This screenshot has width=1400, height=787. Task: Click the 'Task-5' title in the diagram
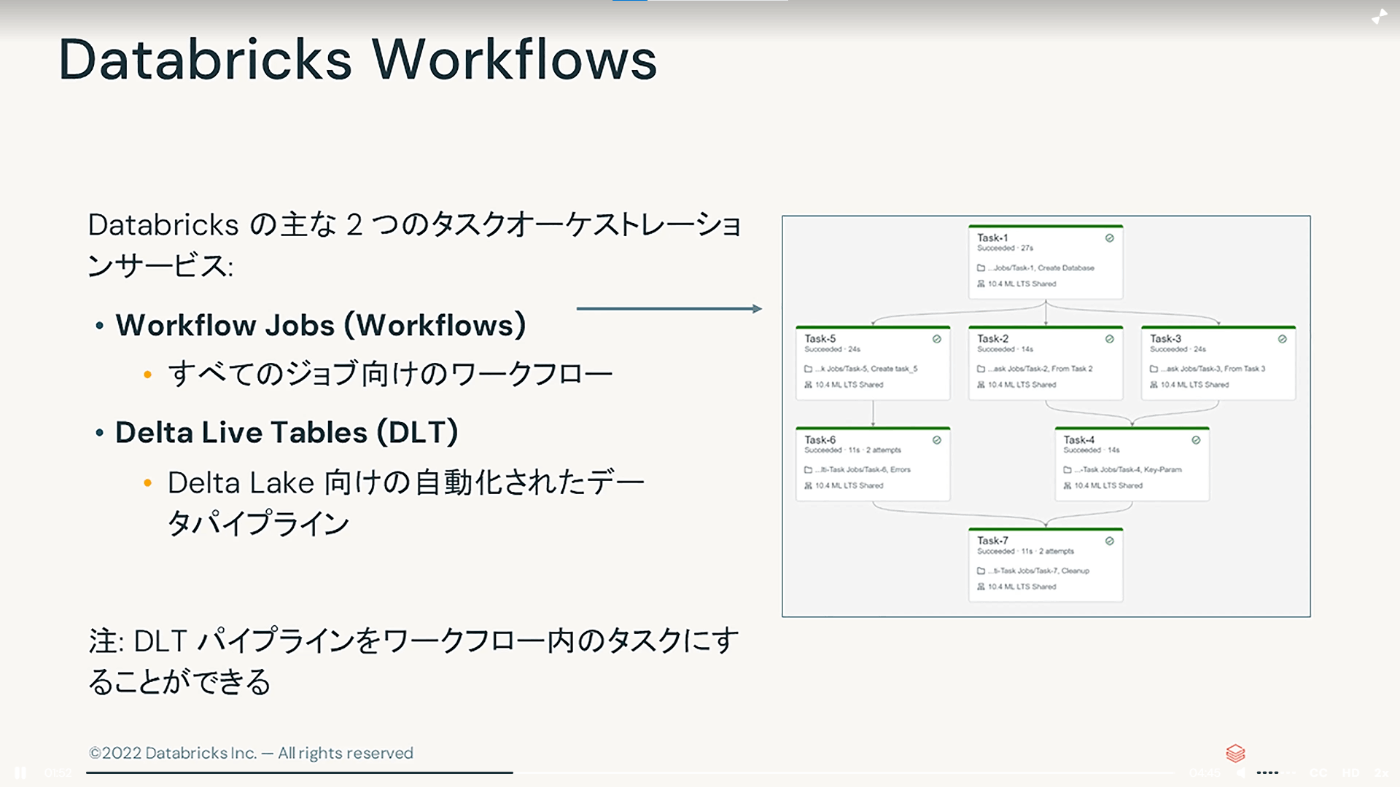820,339
